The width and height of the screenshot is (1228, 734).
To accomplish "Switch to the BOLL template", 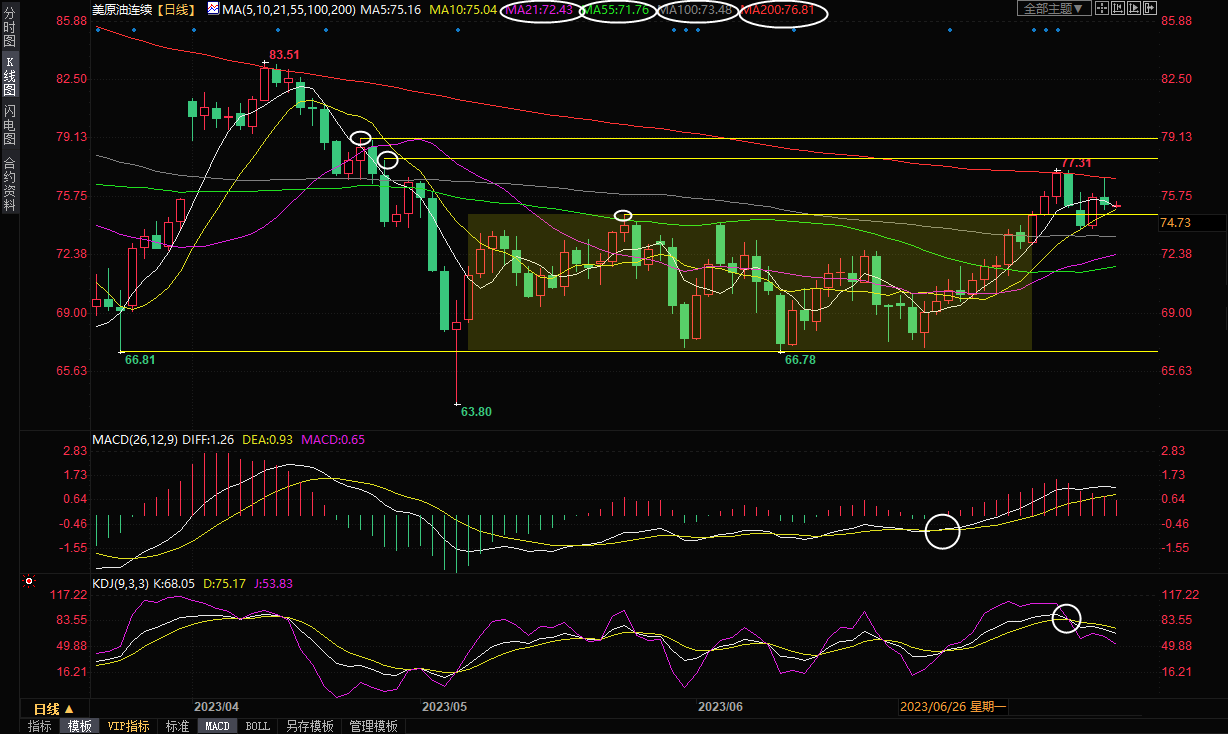I will click(257, 726).
